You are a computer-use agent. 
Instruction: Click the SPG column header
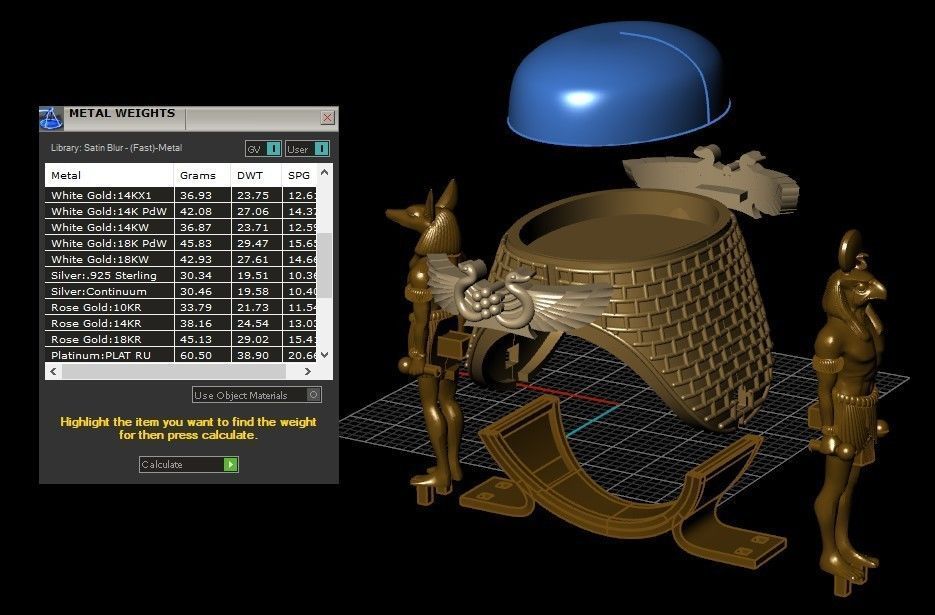click(299, 175)
